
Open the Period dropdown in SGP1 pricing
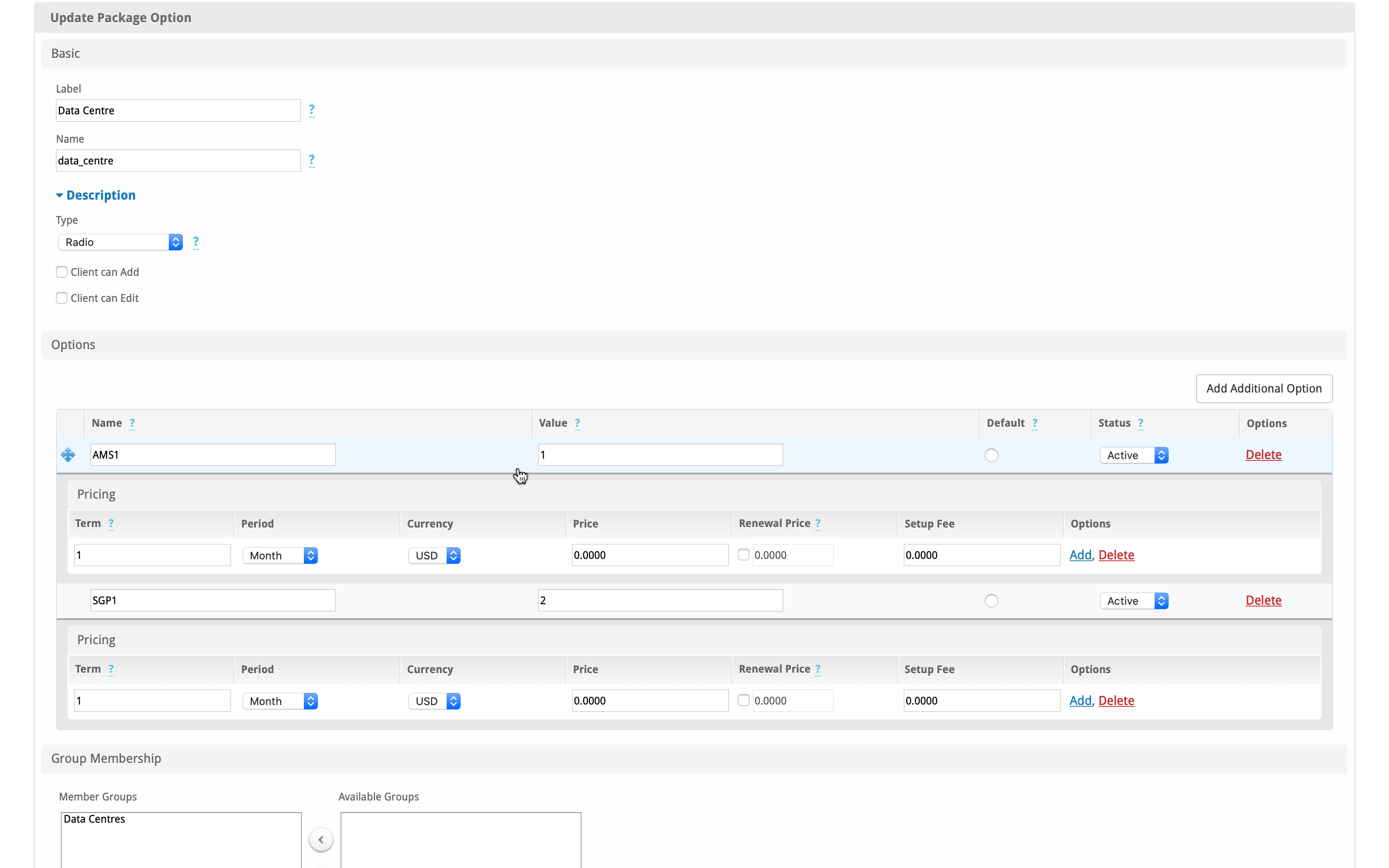tap(280, 702)
